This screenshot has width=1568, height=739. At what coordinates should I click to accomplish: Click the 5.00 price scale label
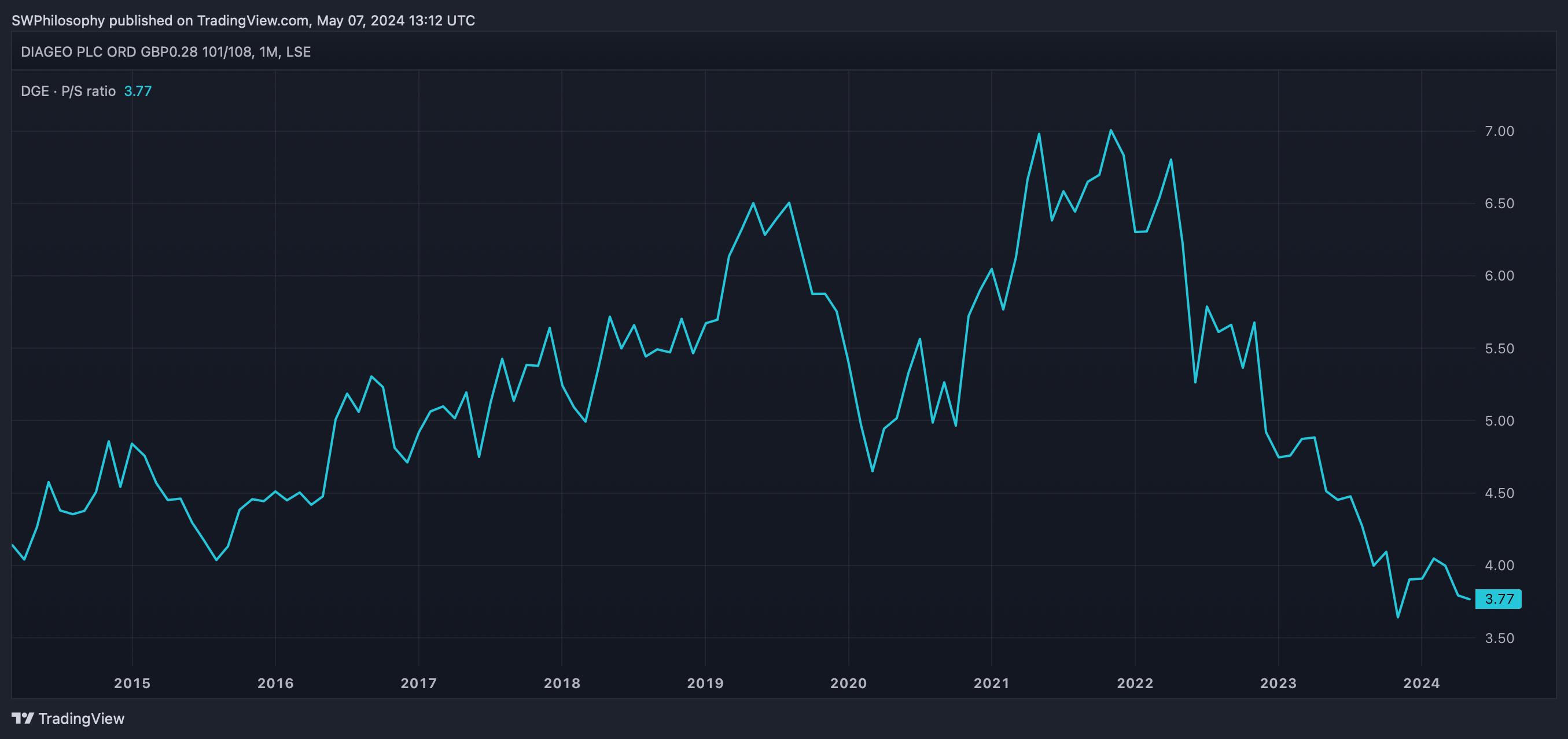pyautogui.click(x=1499, y=421)
